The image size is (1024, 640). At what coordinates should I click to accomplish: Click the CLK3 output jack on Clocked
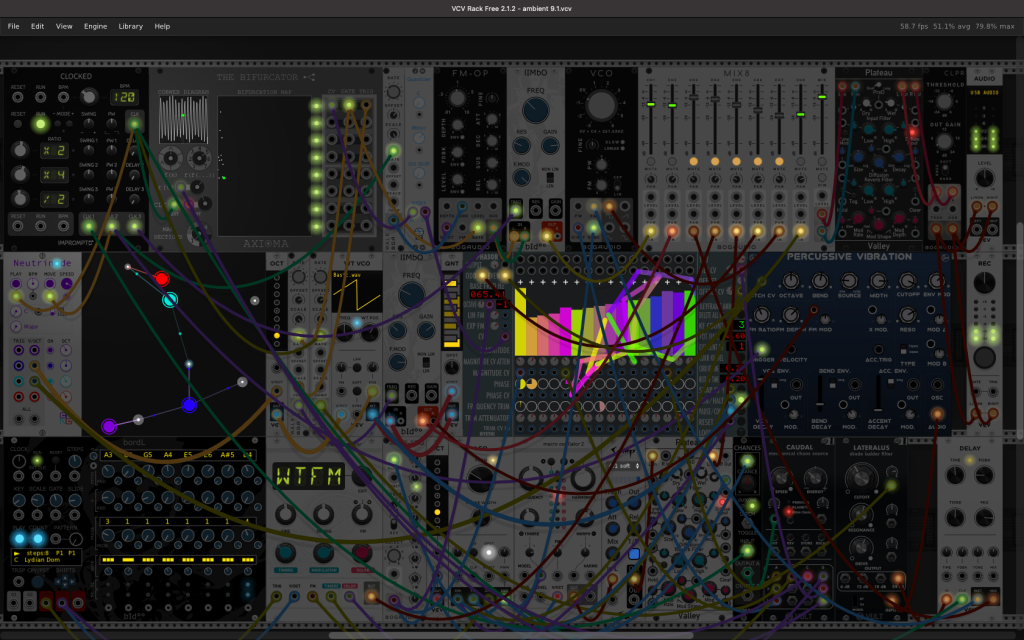point(135,227)
